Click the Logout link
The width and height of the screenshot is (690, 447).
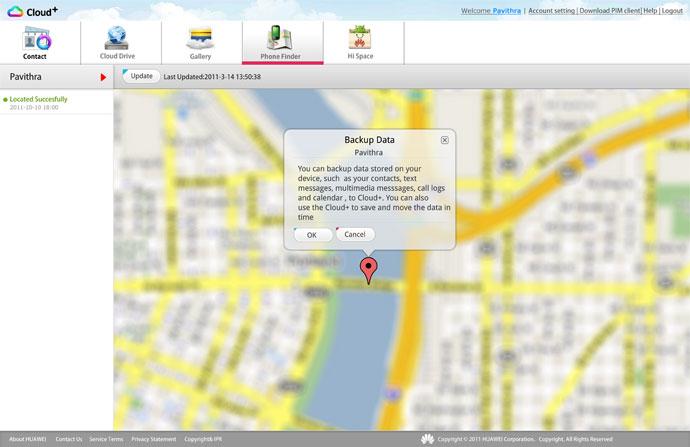click(672, 11)
